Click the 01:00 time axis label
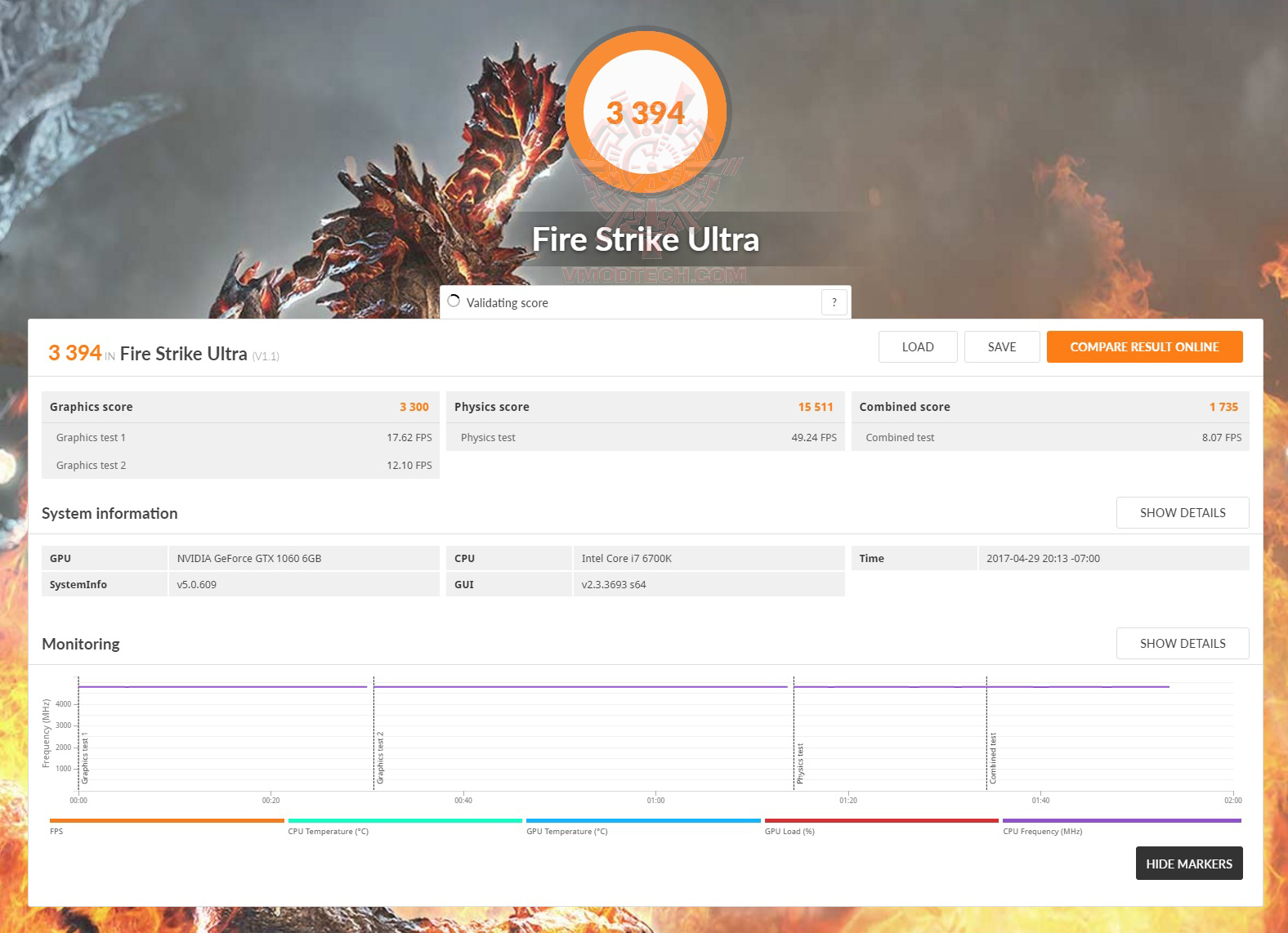Image resolution: width=1288 pixels, height=933 pixels. tap(655, 801)
